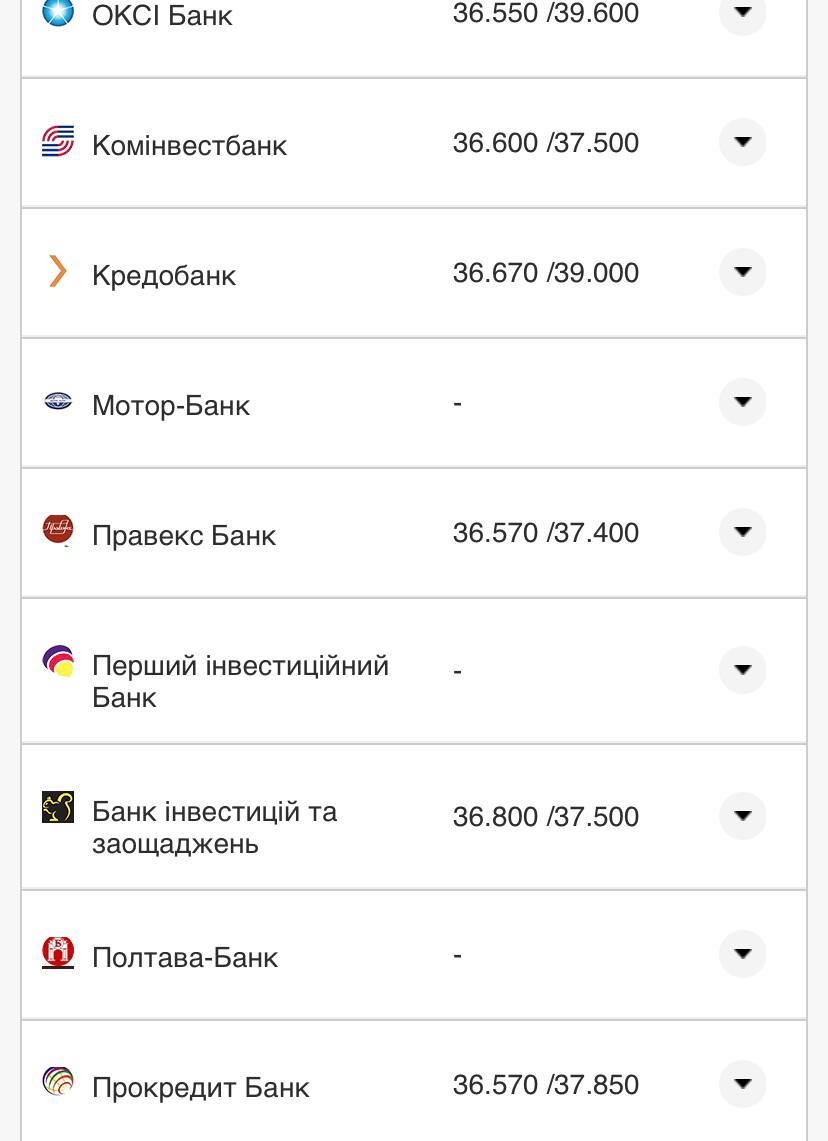Click the OKCI Bank logo icon

[58, 12]
